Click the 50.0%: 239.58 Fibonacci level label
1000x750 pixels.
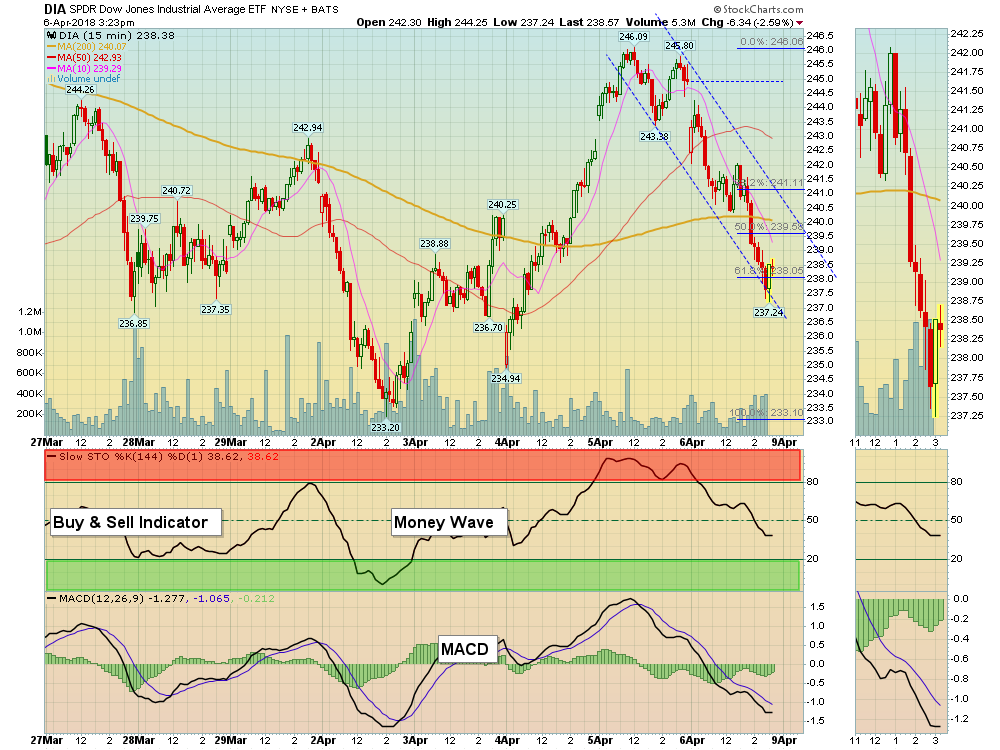pos(769,227)
